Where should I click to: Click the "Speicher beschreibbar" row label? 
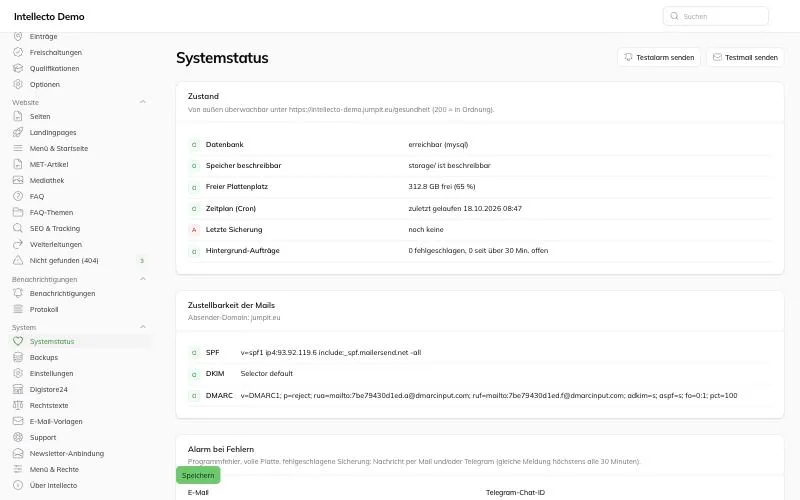(x=243, y=165)
